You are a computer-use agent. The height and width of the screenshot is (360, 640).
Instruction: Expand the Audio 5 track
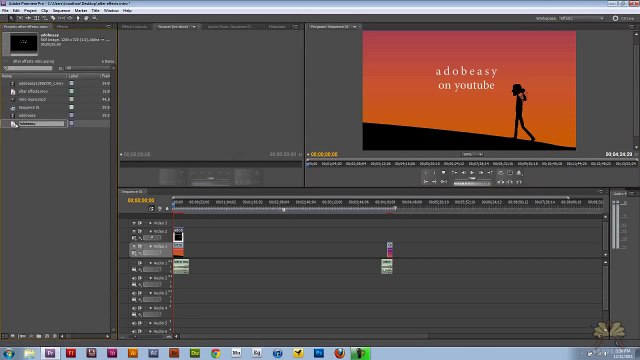tap(150, 323)
